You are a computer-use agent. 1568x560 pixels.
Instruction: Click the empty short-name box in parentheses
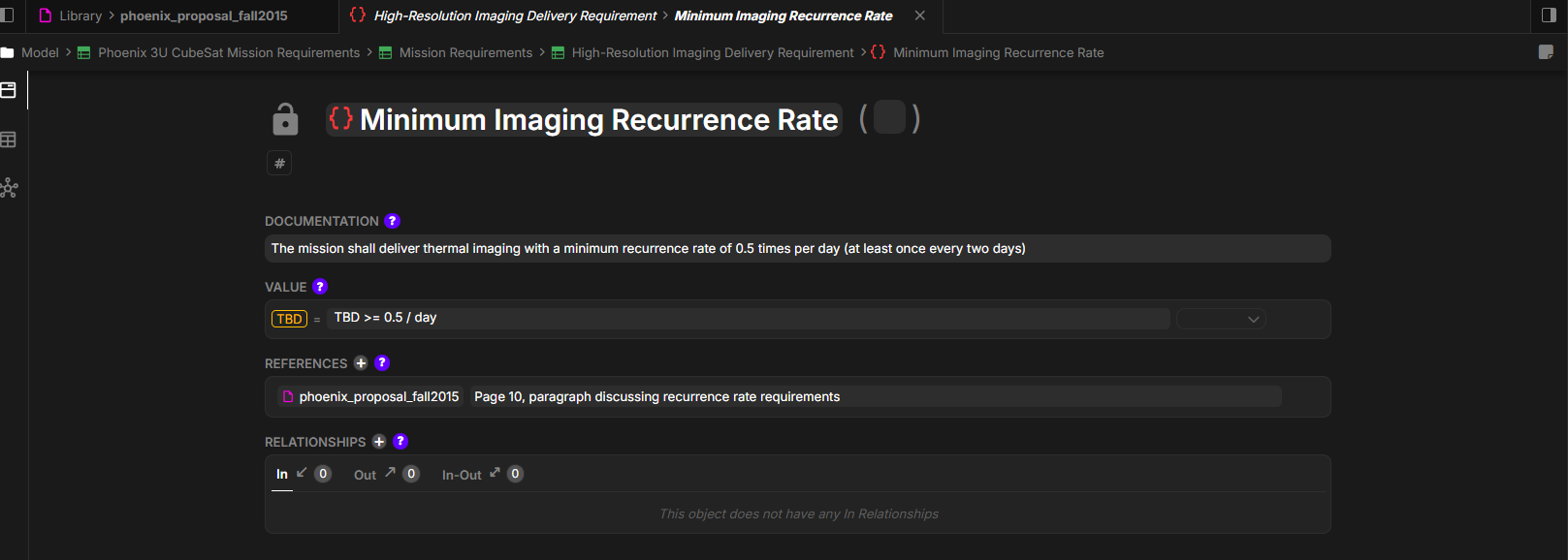click(889, 117)
